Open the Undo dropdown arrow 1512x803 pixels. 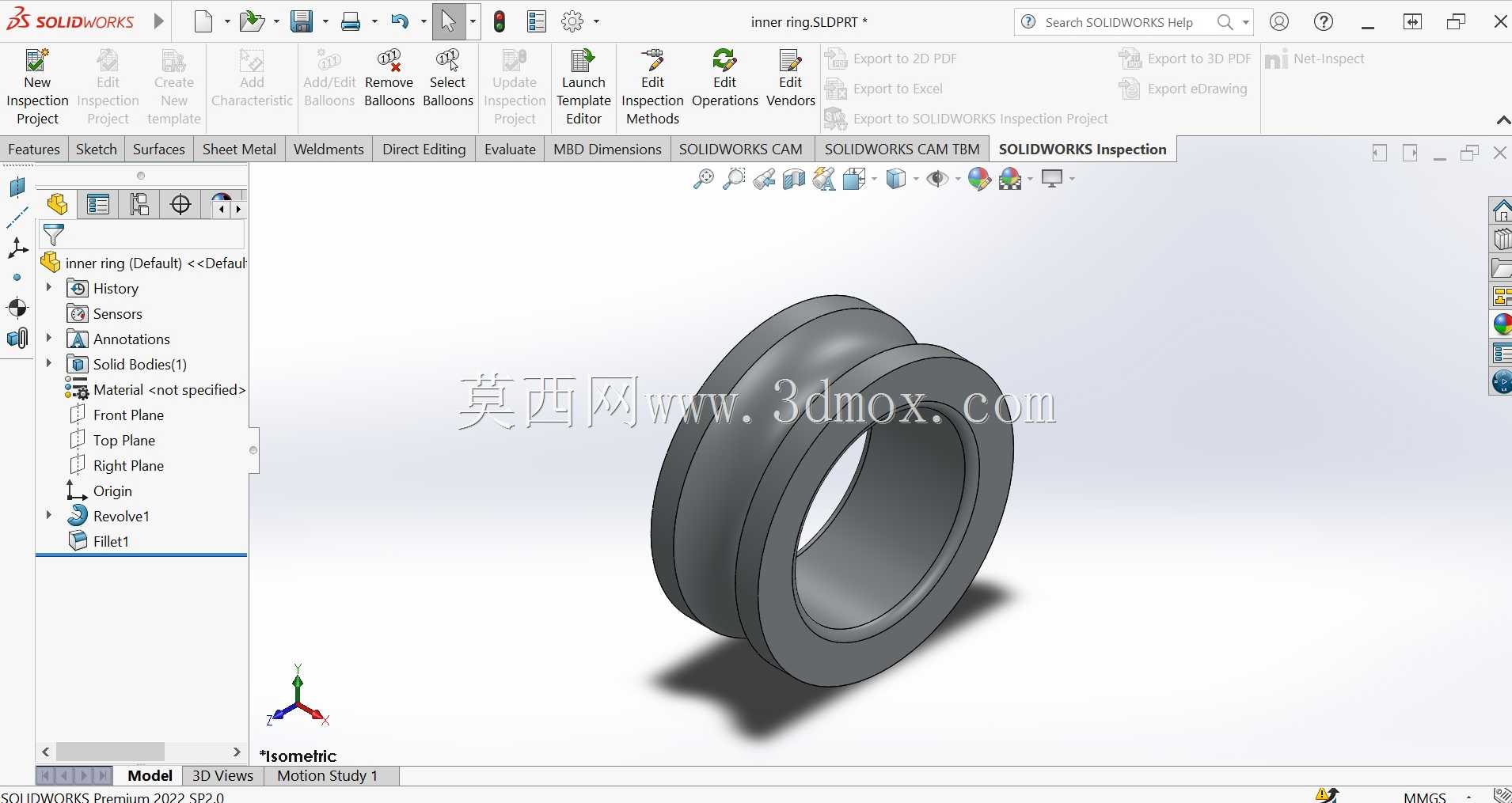point(424,21)
